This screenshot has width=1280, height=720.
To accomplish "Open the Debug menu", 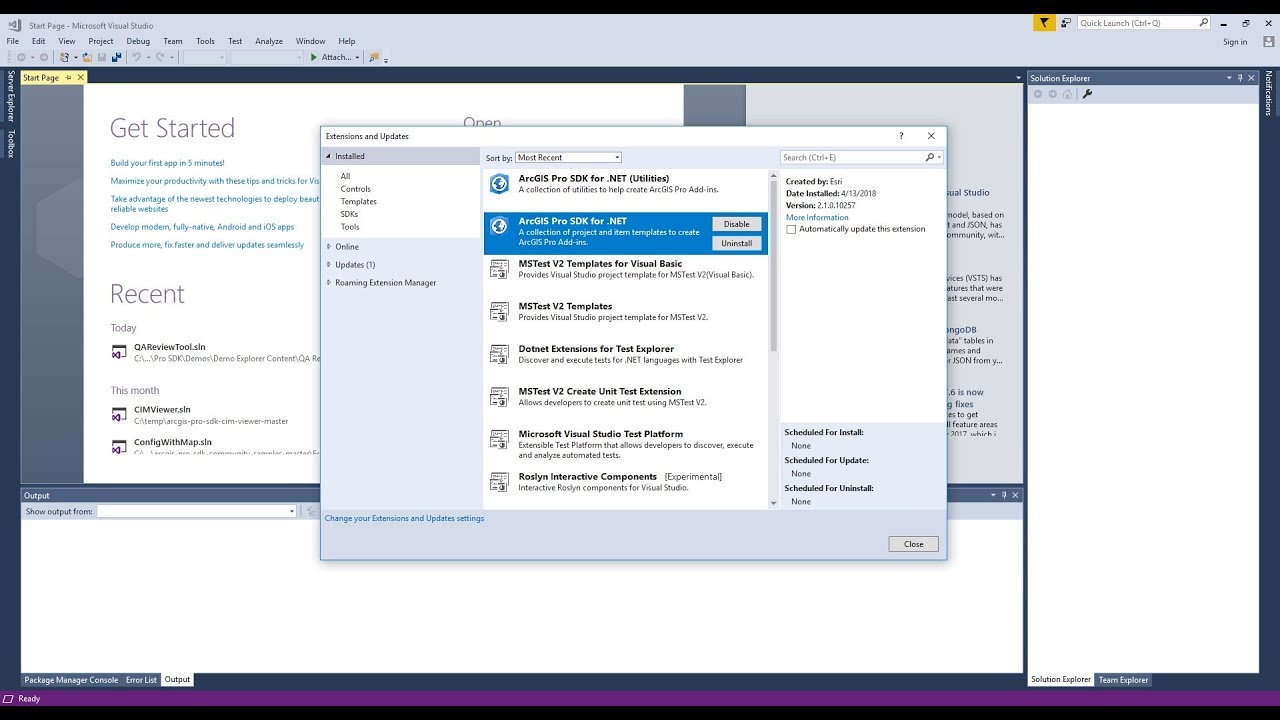I will tap(138, 41).
